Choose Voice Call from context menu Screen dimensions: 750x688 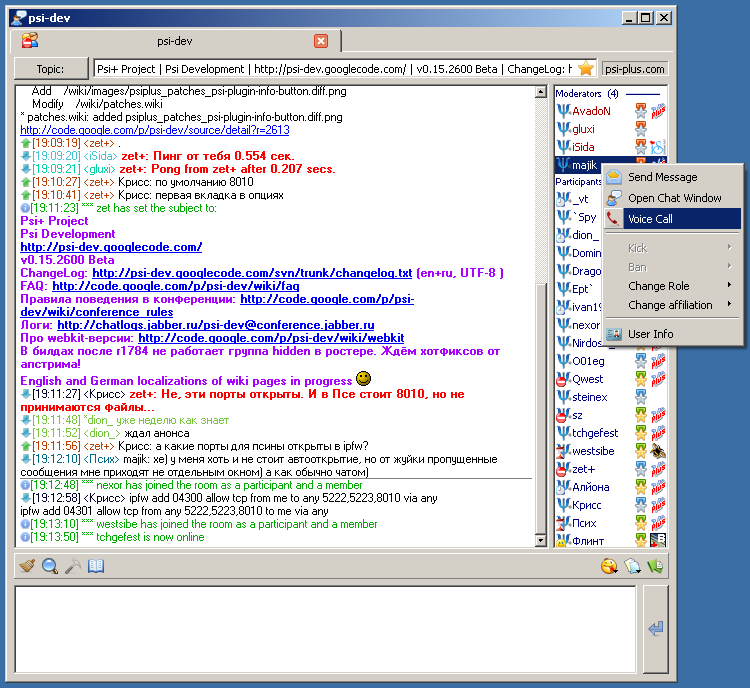pos(672,219)
